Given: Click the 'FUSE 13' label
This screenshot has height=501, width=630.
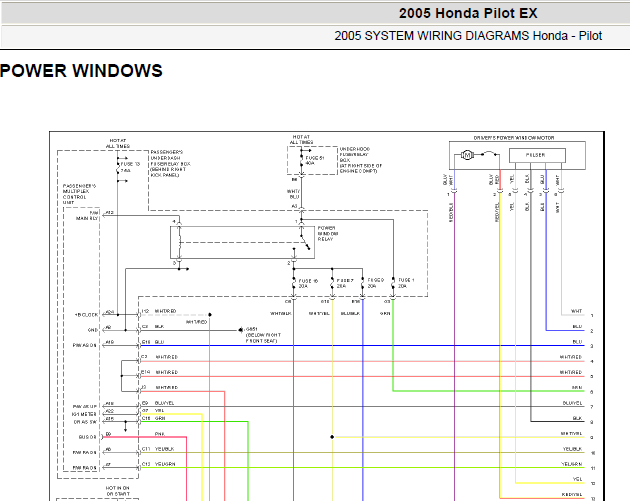Looking at the screenshot, I should pos(131,164).
